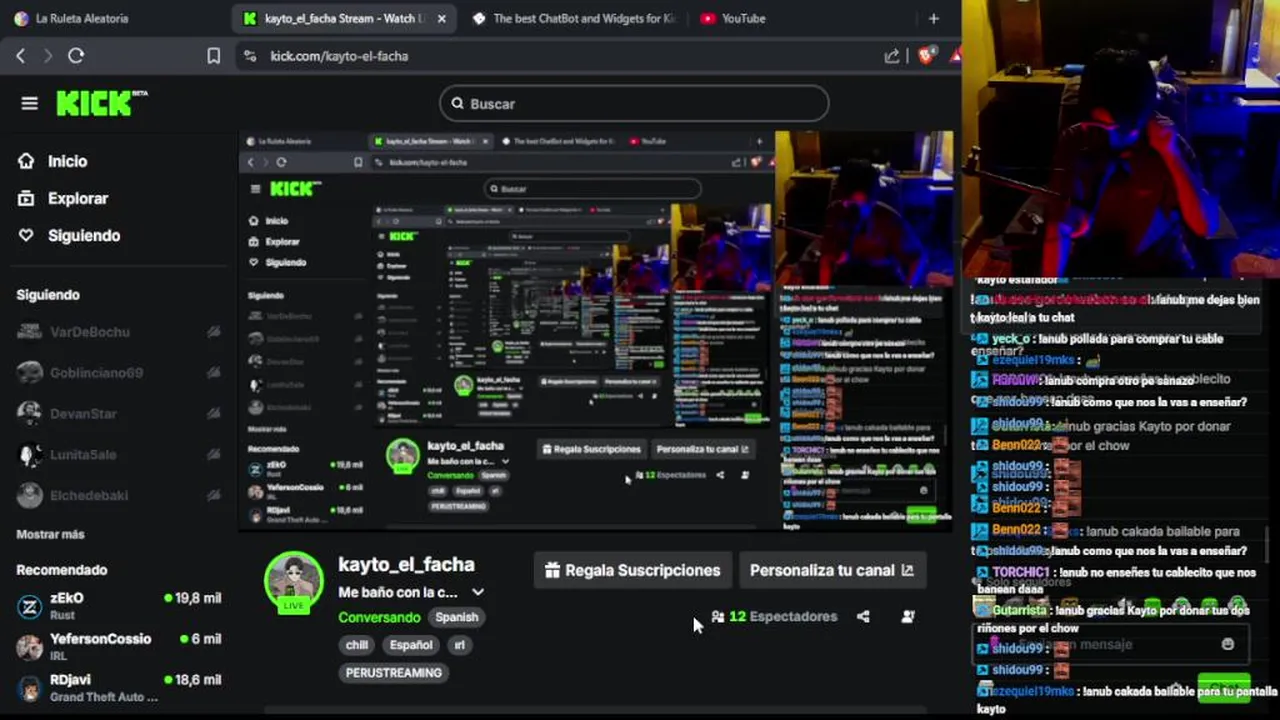Click RDjavi channel avatar
Screen dimensions: 1280x720
coord(29,688)
